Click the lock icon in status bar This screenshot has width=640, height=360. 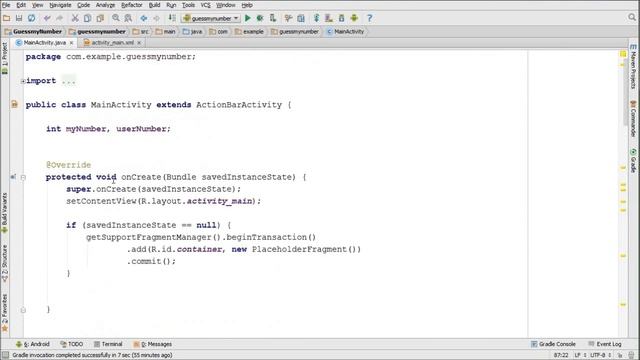click(x=620, y=355)
